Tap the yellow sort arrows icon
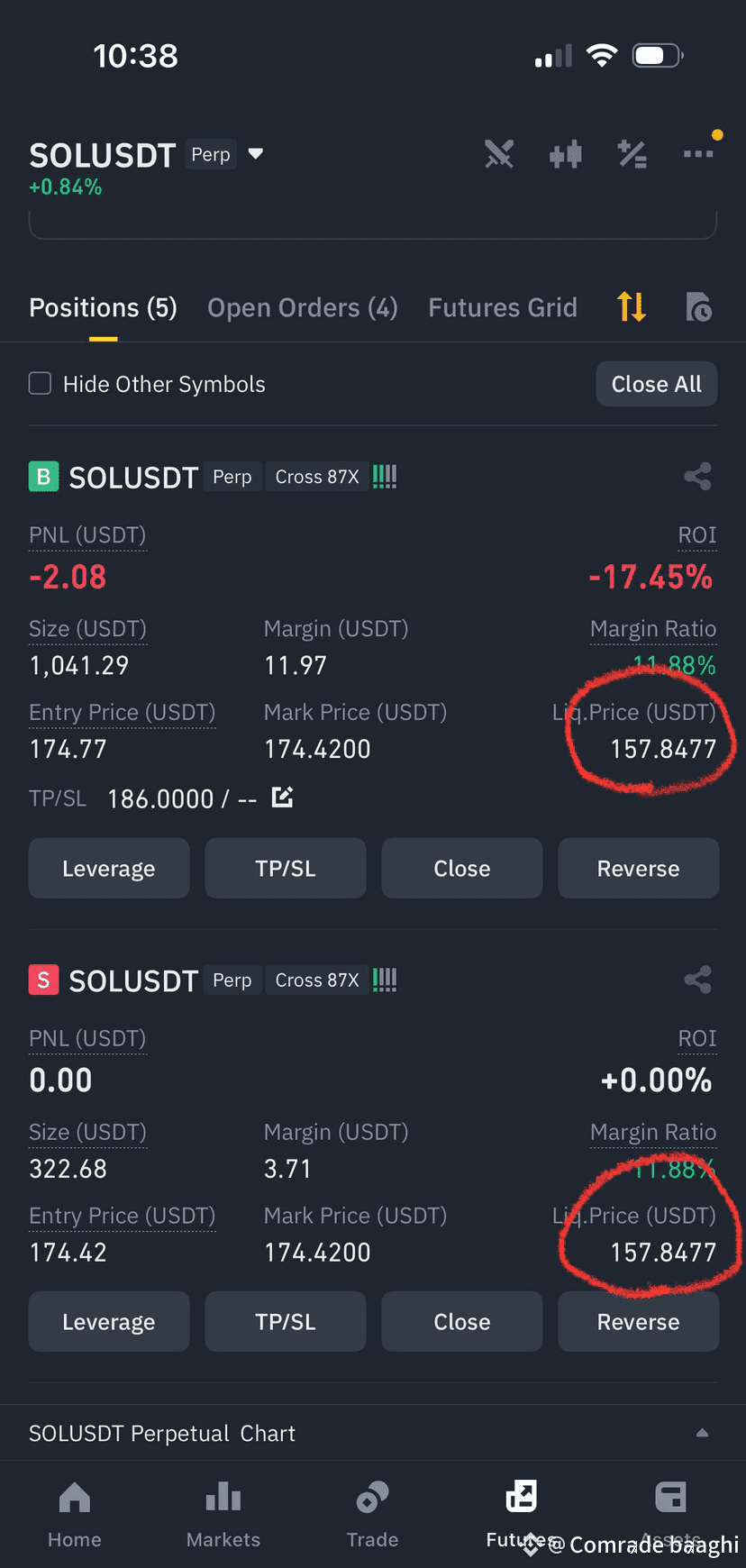Viewport: 746px width, 1568px height. tap(632, 307)
